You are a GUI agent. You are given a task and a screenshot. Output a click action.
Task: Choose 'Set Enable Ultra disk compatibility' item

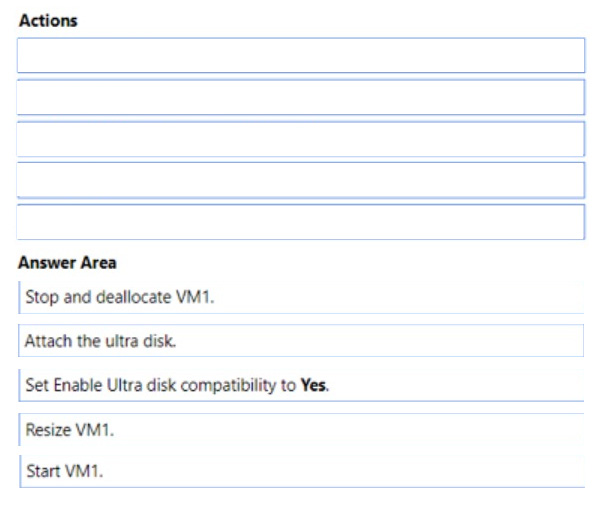[177, 385]
